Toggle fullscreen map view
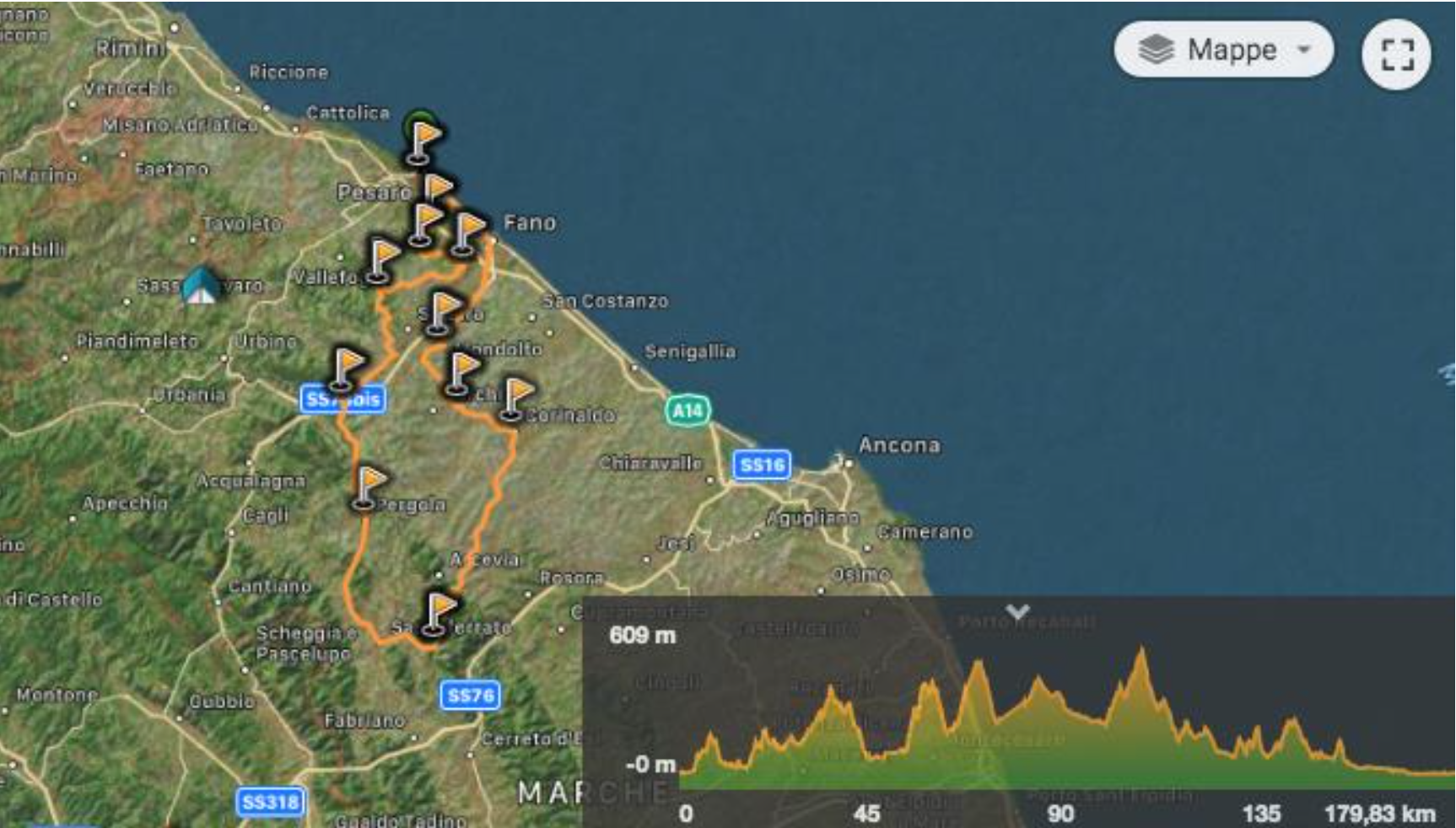 pyautogui.click(x=1396, y=55)
